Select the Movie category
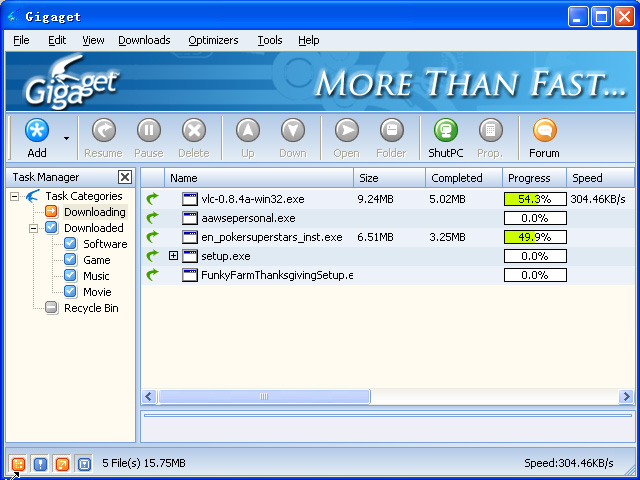 point(97,292)
